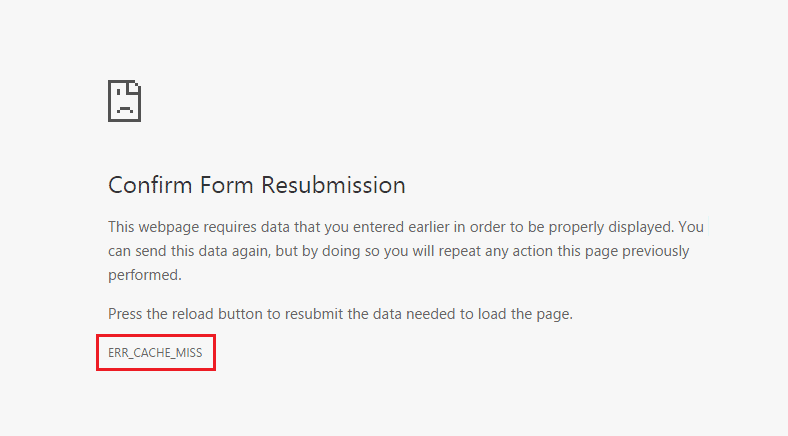
Task: Click the word "Confirm" in the heading
Action: tap(150, 185)
